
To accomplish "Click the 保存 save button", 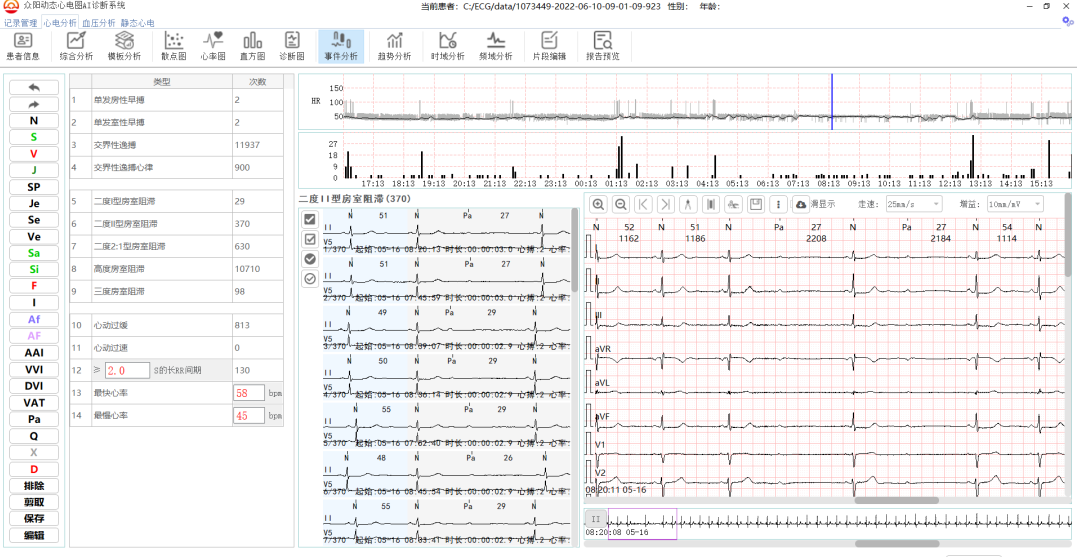I will 34,518.
